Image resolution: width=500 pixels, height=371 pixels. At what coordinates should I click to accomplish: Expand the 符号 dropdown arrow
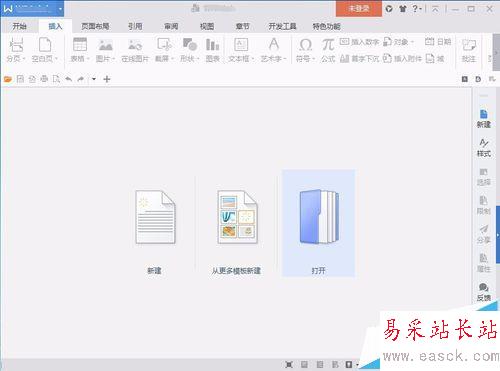[x=314, y=59]
